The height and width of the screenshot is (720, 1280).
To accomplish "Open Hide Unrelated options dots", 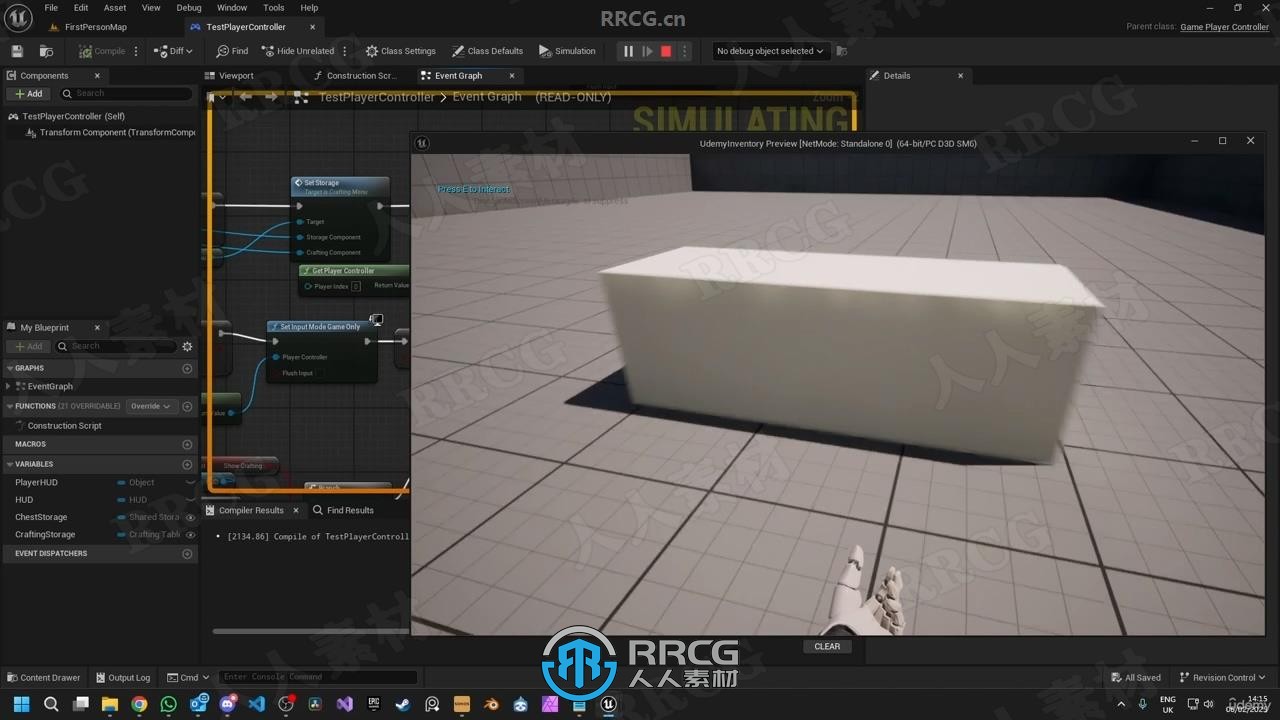I will click(345, 51).
